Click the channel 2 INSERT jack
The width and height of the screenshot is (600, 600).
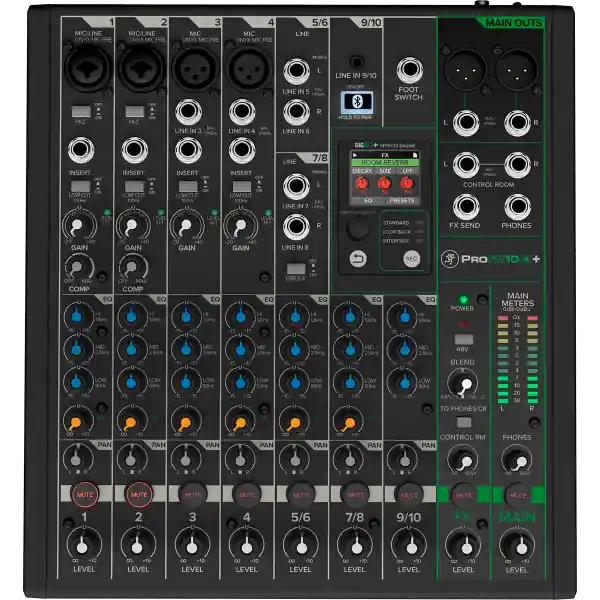pyautogui.click(x=134, y=150)
